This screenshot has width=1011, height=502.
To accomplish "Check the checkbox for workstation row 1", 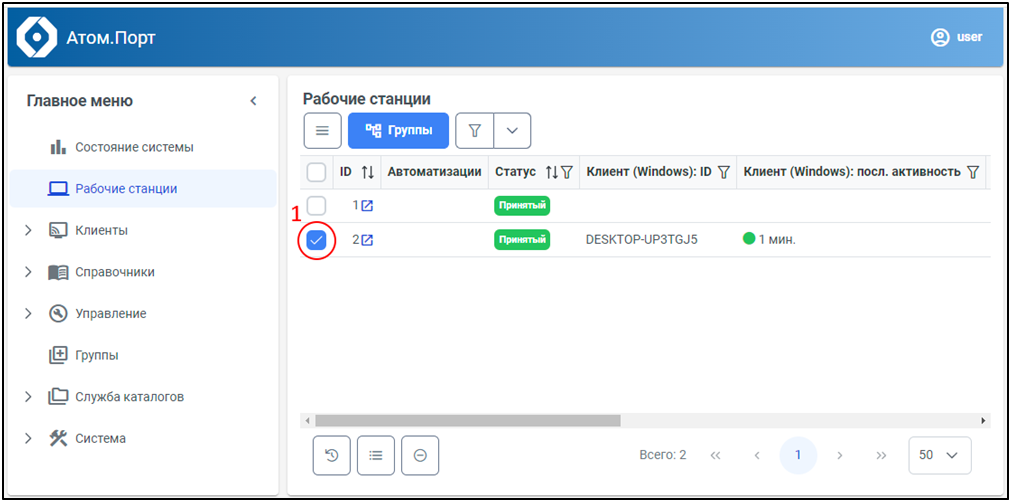I will tap(316, 206).
